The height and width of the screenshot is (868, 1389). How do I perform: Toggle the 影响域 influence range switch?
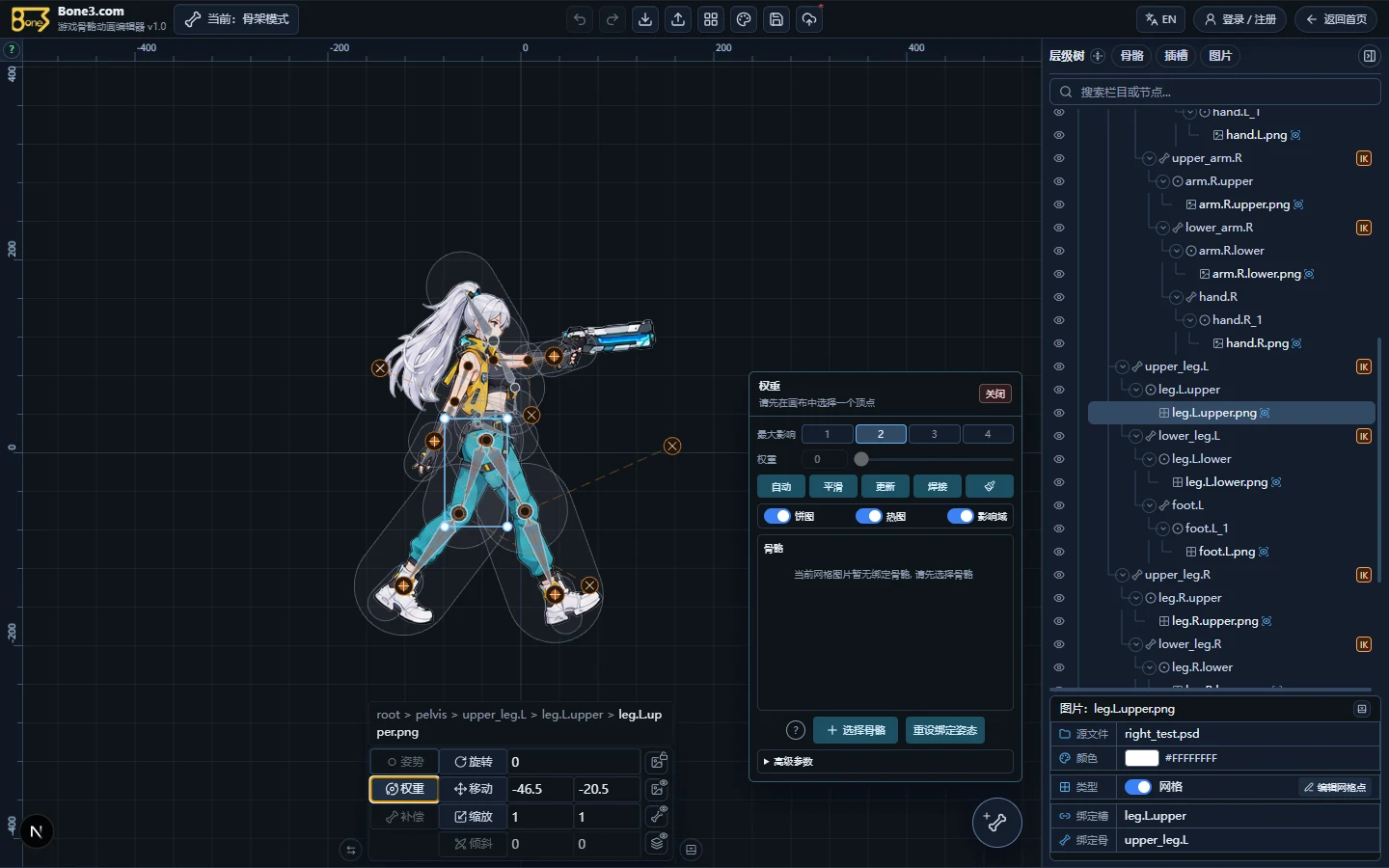961,516
